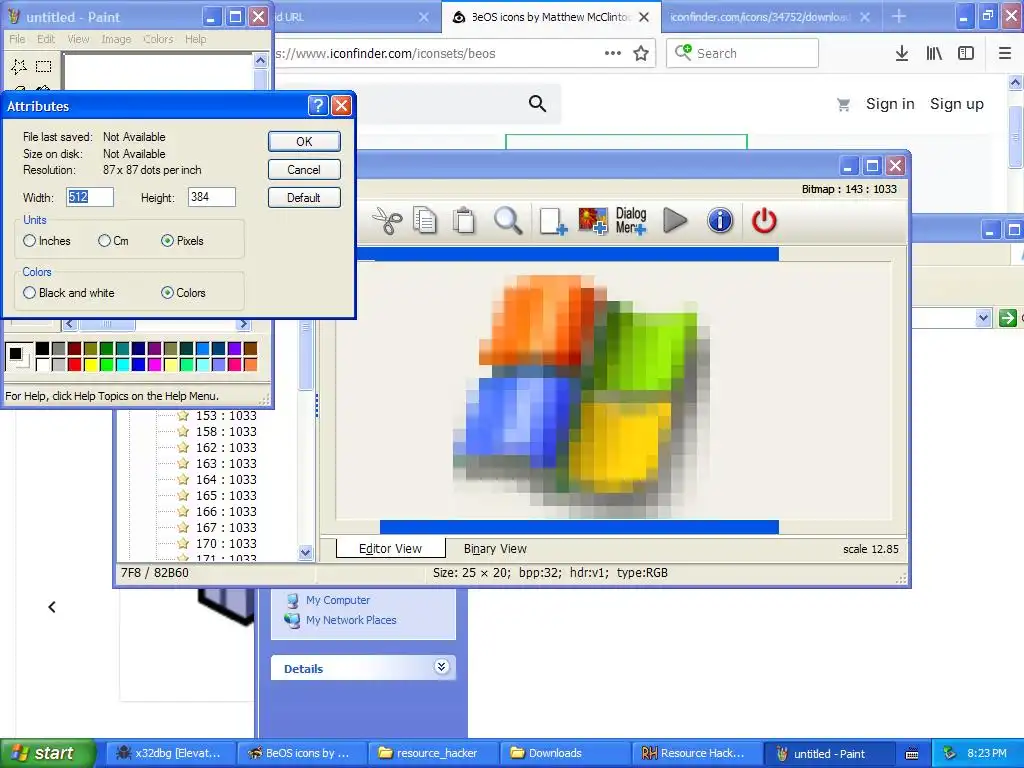Click the Height input field
The height and width of the screenshot is (768, 1024).
point(212,197)
